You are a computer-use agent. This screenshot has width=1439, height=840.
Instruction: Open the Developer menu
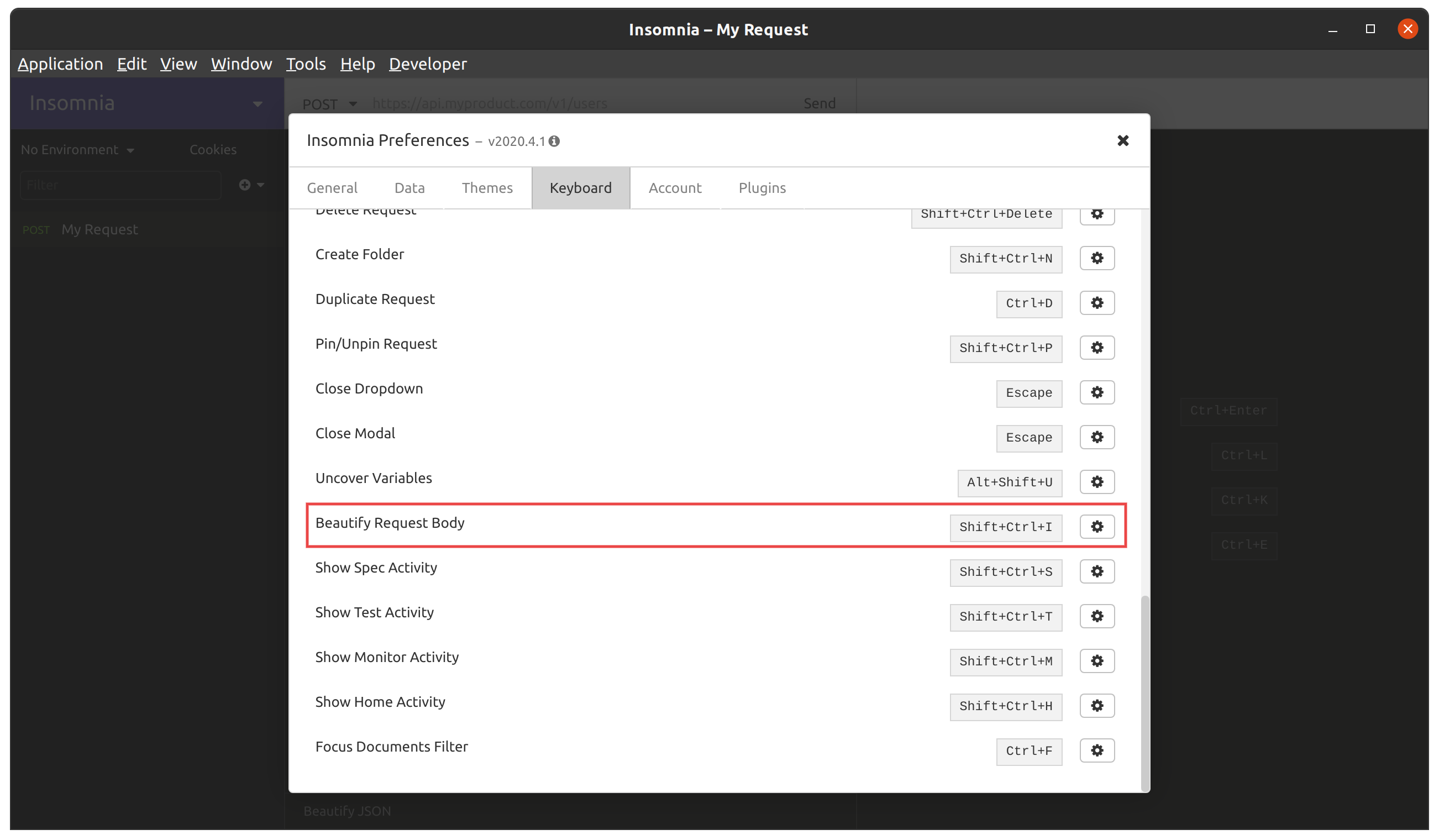point(428,64)
